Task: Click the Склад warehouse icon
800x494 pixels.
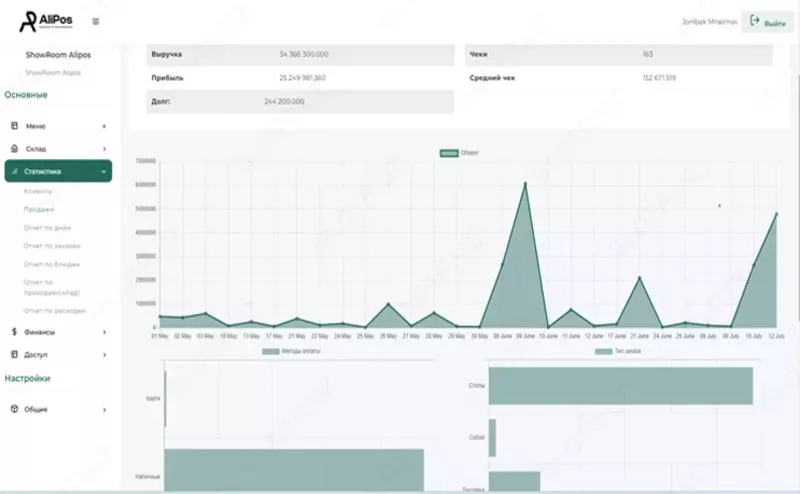Action: (x=14, y=149)
